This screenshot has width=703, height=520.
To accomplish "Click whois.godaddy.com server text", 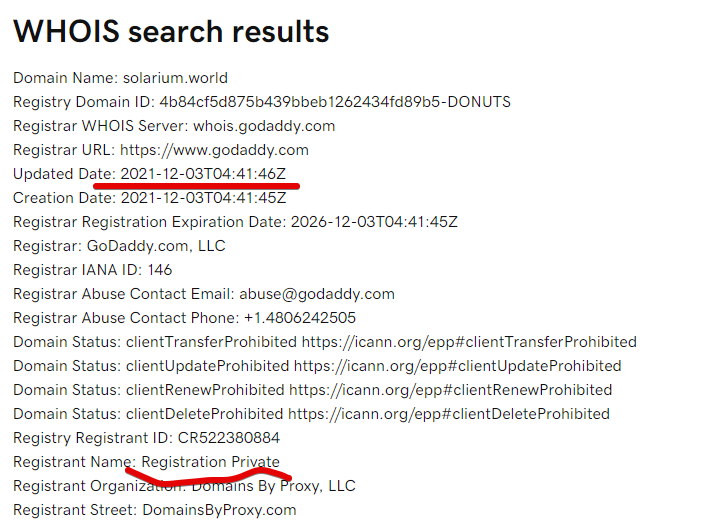I will [x=264, y=126].
